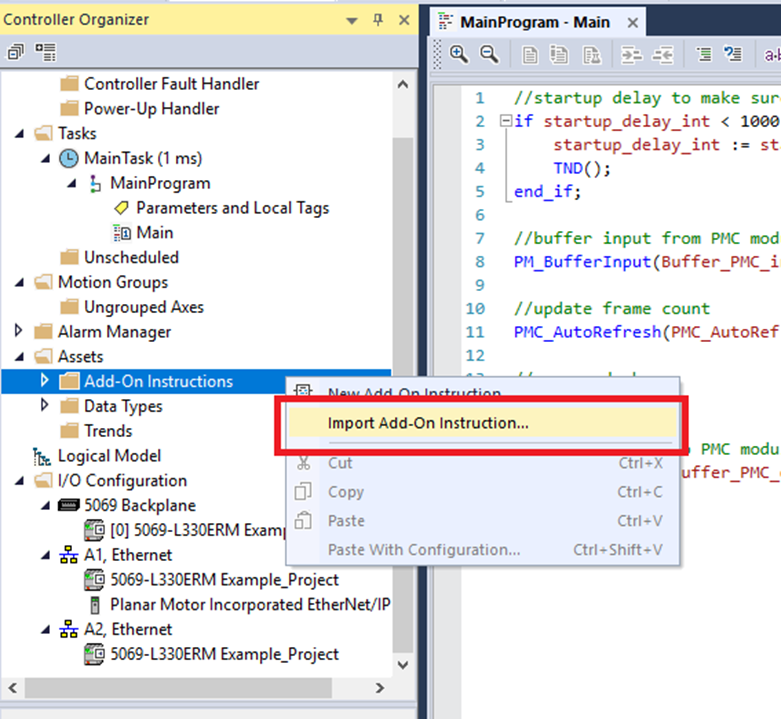Click the zoom out magnifier icon

489,55
